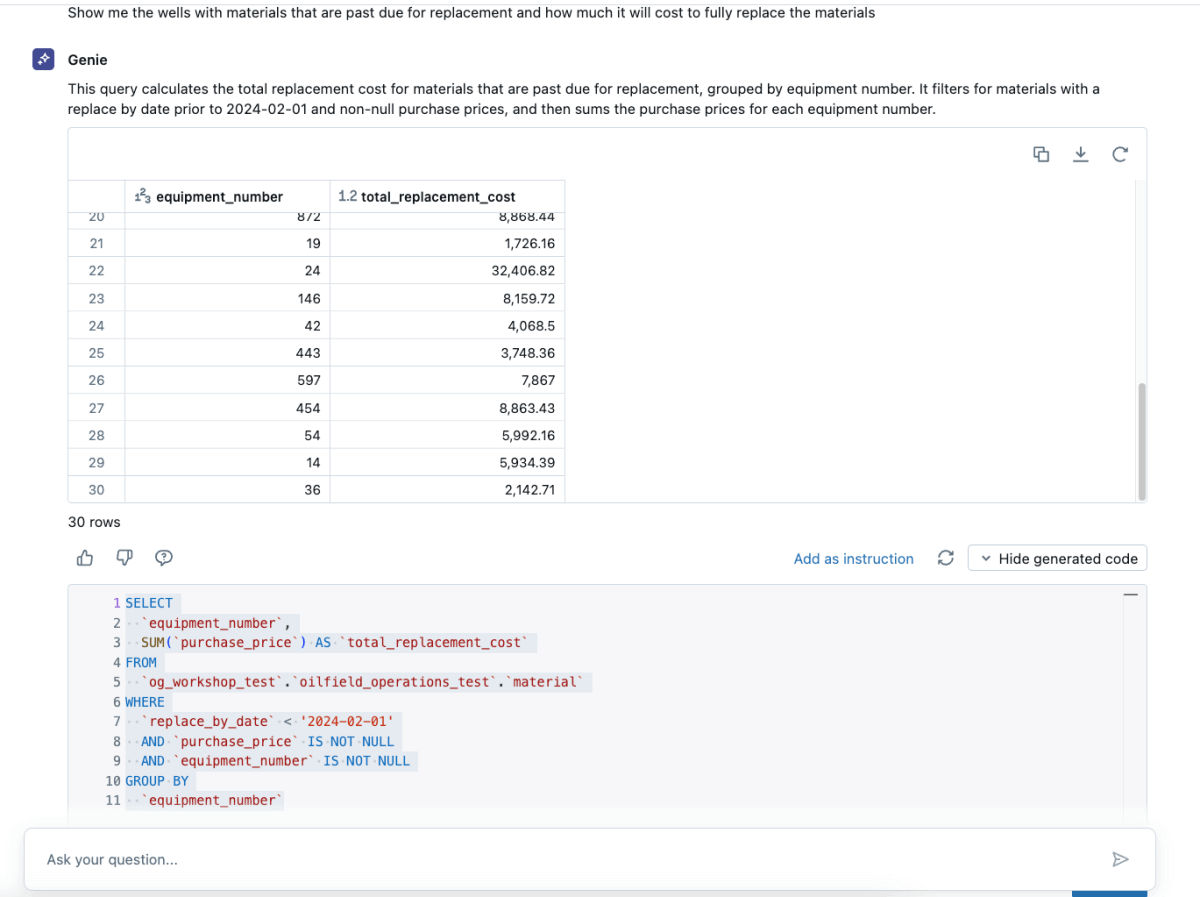Open the feedback comment bubble icon
The height and width of the screenshot is (897, 1200).
(x=164, y=558)
